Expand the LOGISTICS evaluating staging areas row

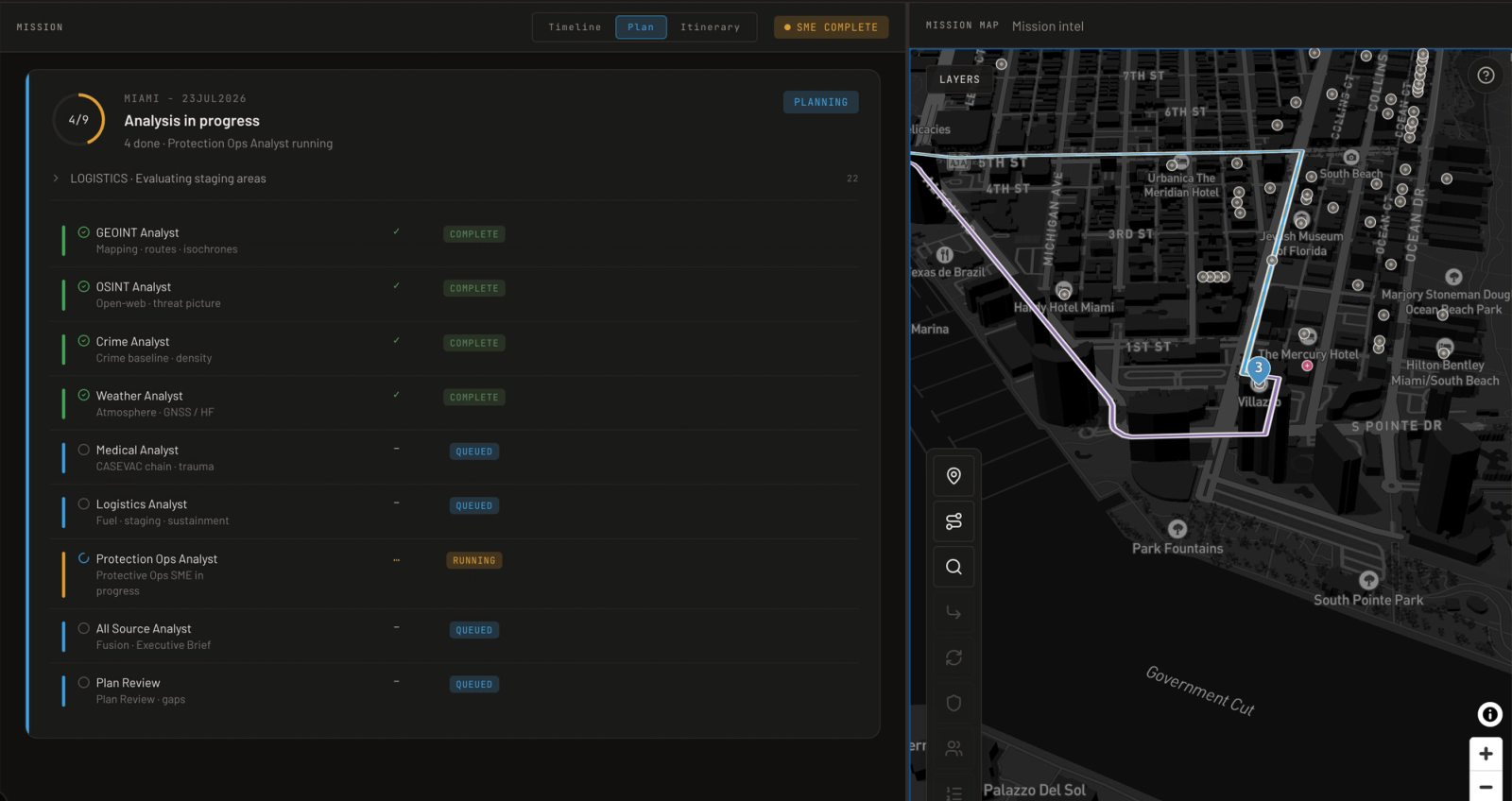(x=455, y=179)
